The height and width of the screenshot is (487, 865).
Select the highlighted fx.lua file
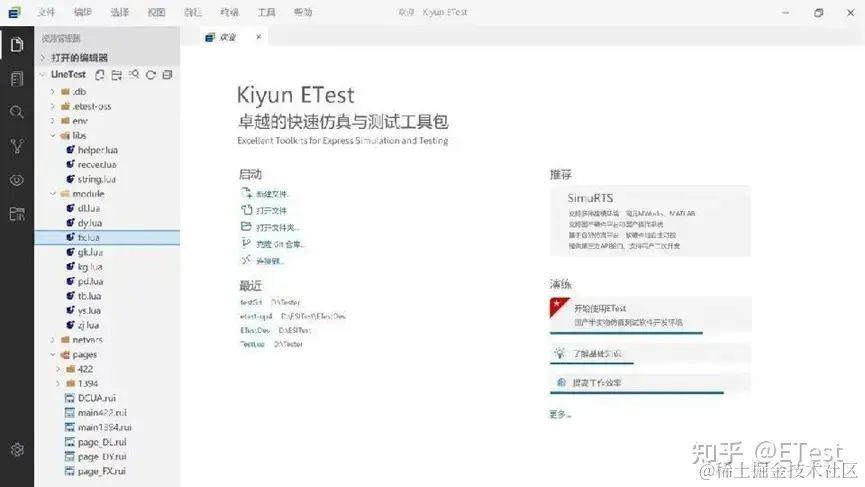pos(107,238)
